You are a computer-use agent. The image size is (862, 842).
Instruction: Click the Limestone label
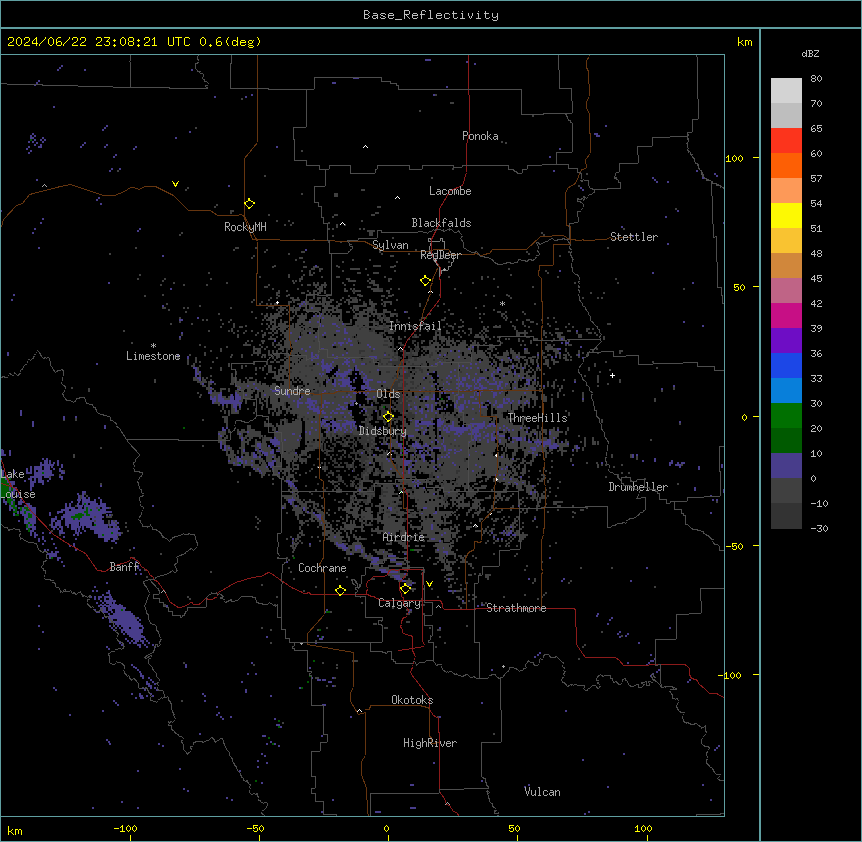(x=153, y=356)
